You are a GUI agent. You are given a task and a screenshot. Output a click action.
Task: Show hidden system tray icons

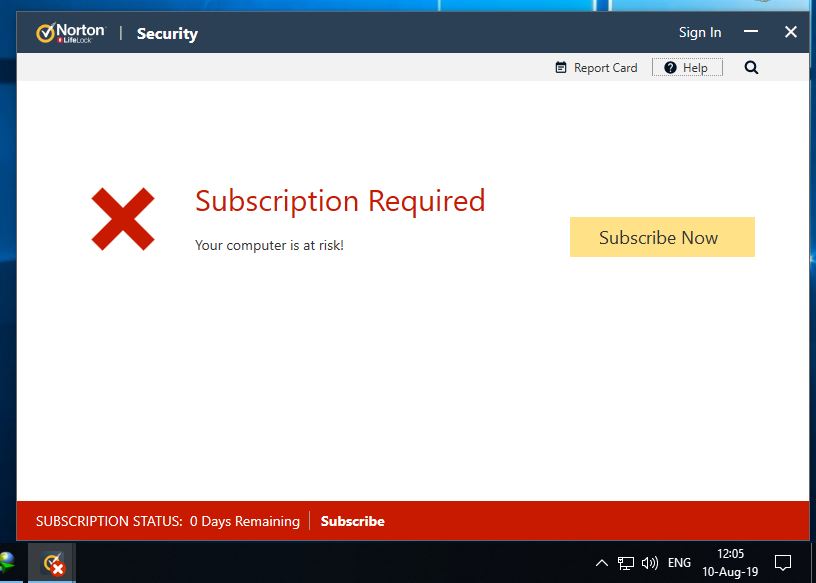602,563
